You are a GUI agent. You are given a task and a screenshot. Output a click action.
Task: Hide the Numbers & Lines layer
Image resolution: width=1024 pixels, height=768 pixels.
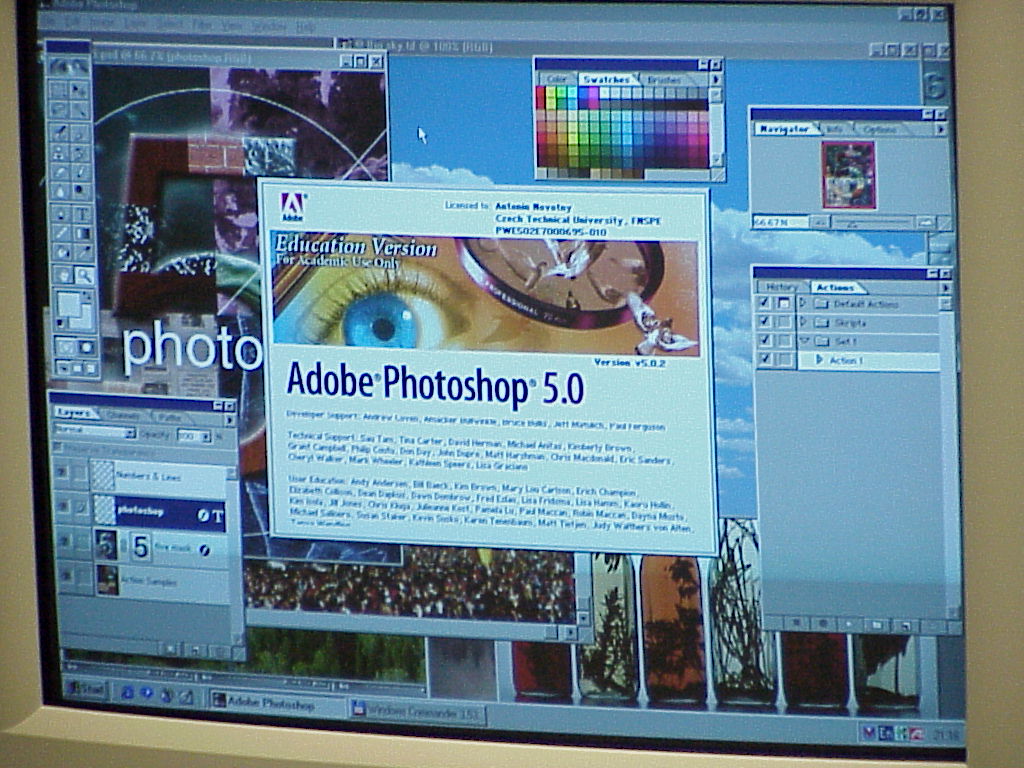coord(61,472)
